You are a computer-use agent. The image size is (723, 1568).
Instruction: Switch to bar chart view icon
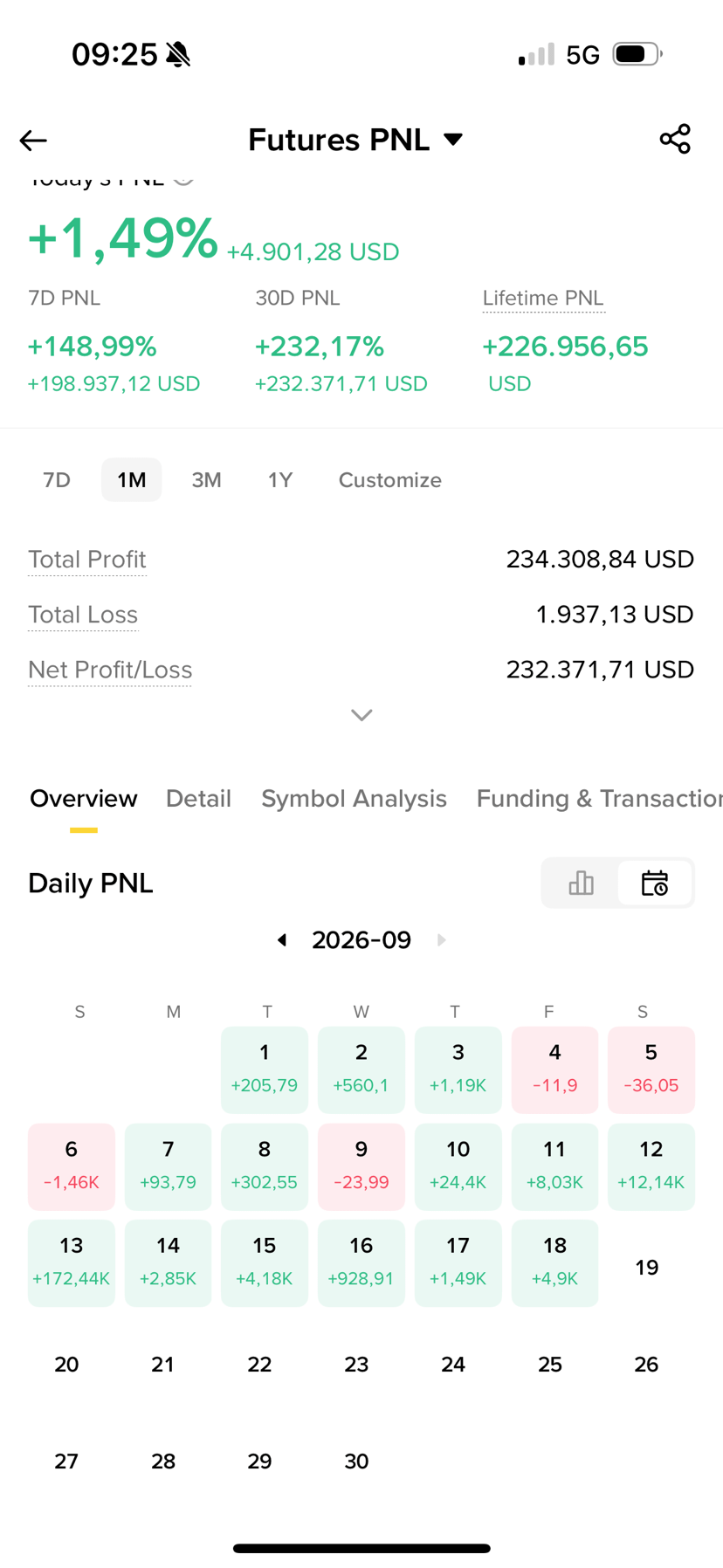[x=581, y=883]
